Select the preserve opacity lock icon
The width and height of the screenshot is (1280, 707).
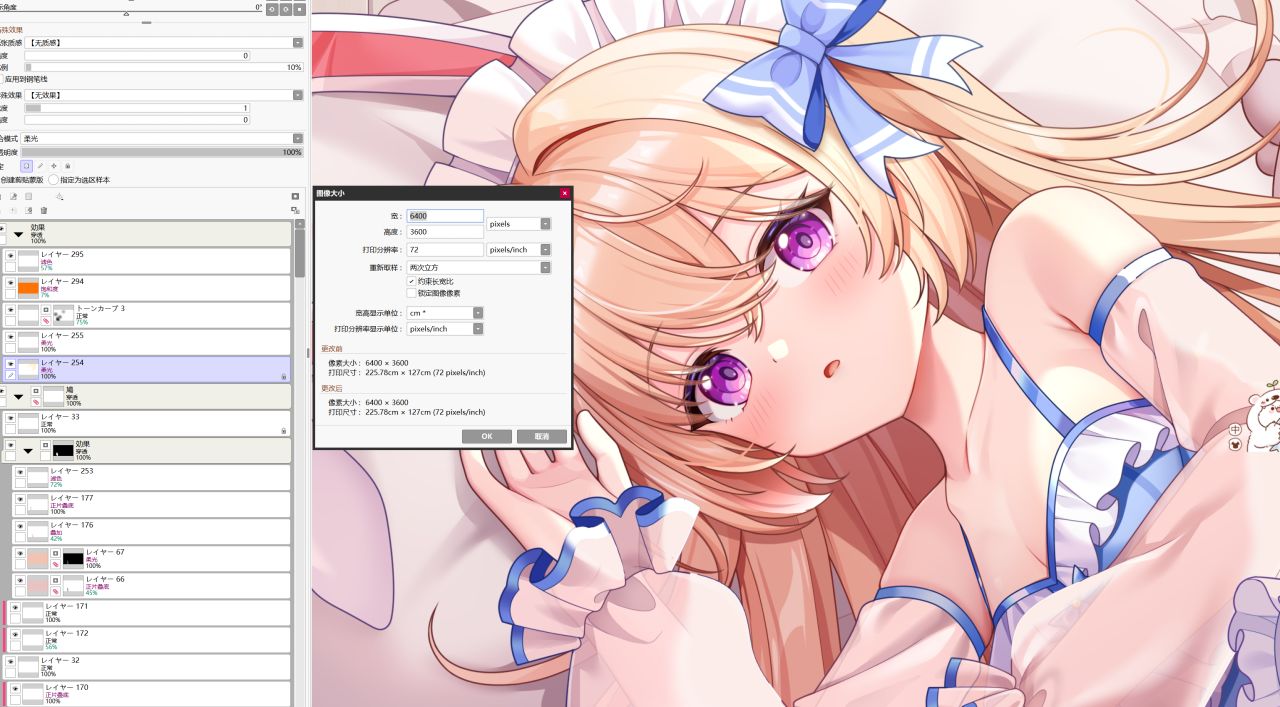click(27, 166)
